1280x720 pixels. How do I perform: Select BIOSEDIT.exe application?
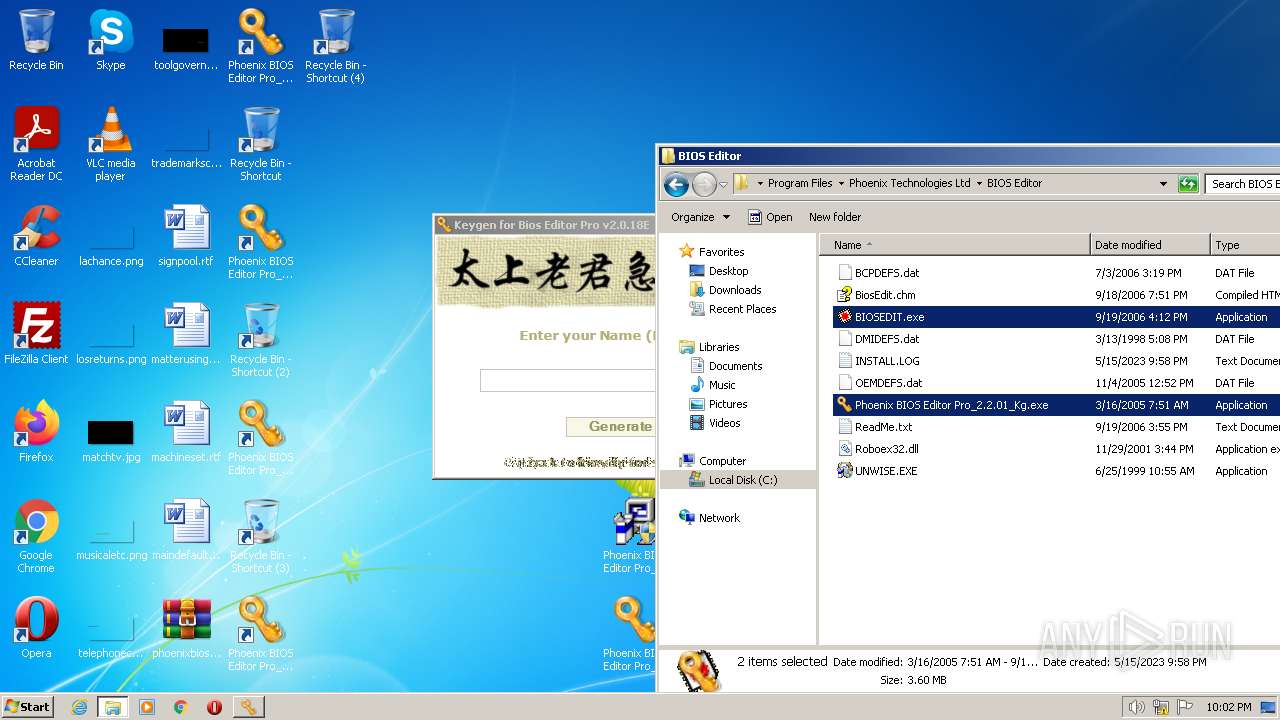click(x=889, y=317)
